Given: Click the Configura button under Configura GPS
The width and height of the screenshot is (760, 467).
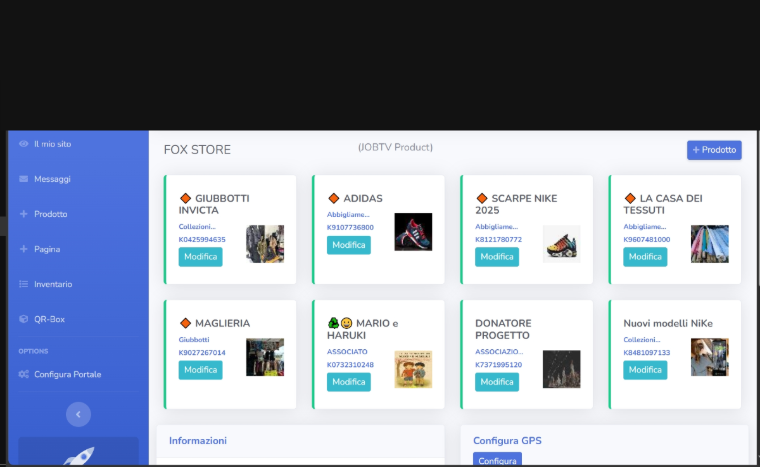Looking at the screenshot, I should pos(497,460).
